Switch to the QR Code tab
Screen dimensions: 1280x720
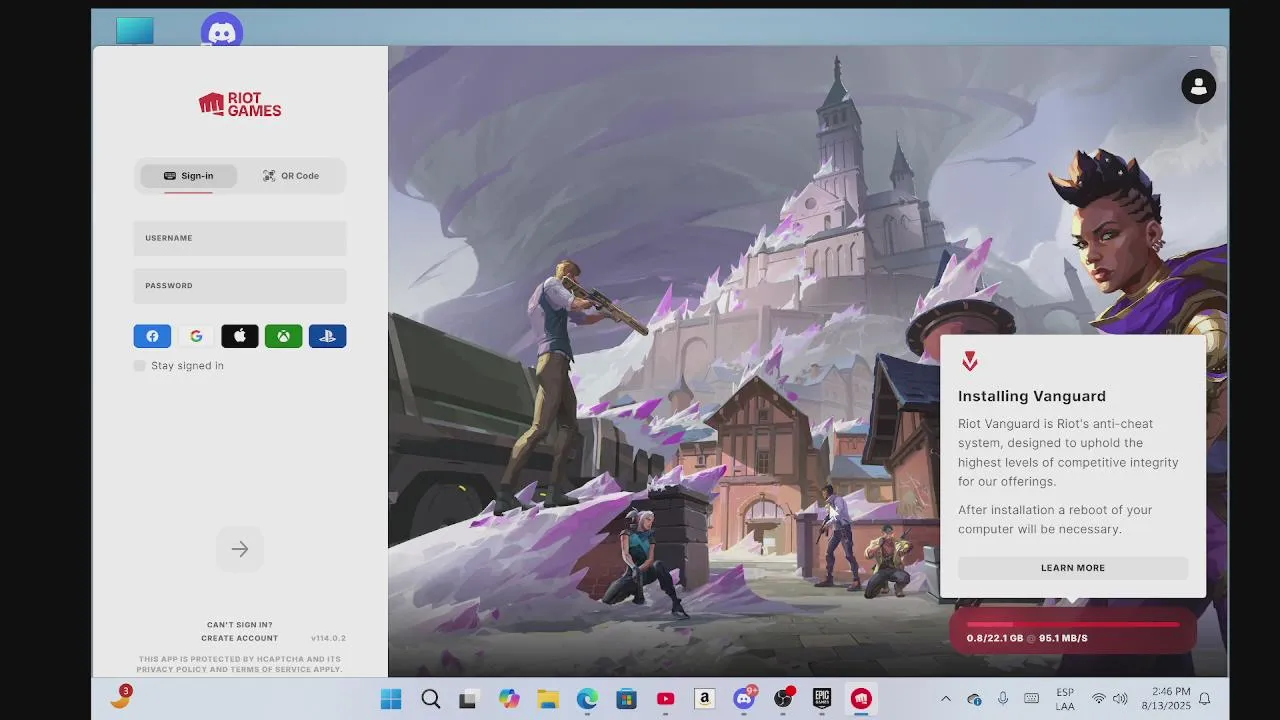coord(291,176)
